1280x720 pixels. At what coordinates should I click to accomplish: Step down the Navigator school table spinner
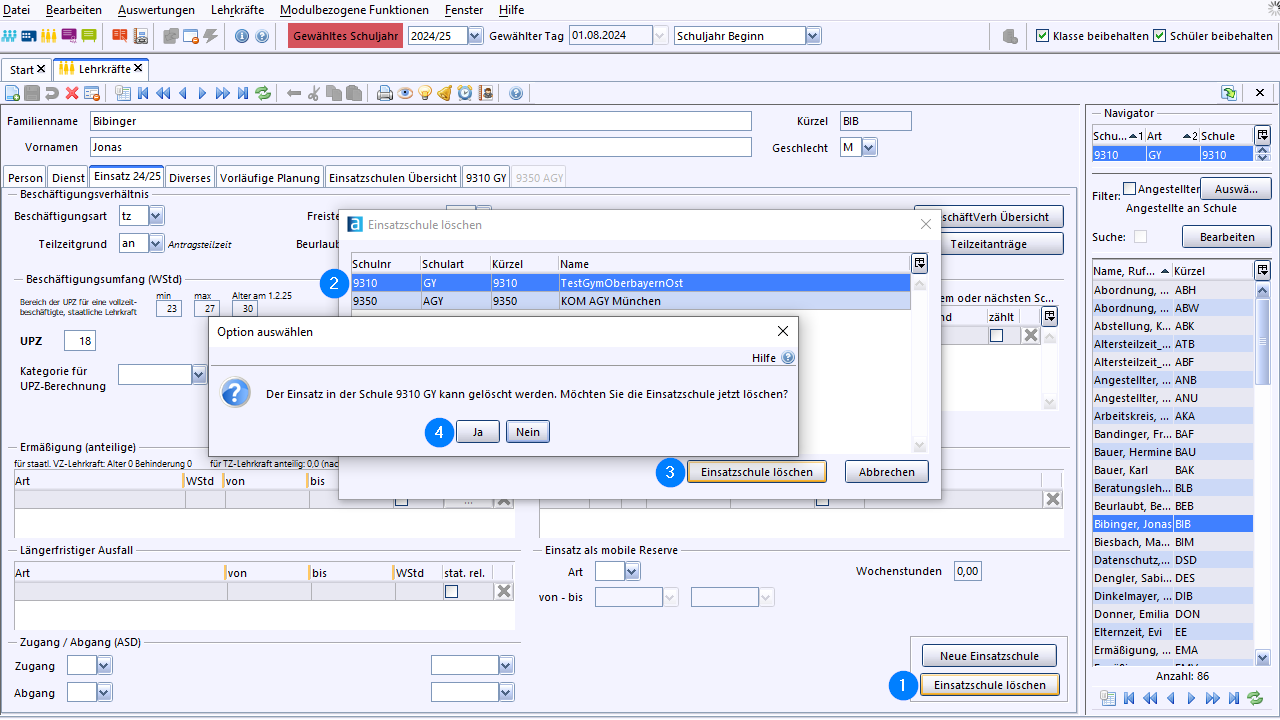(x=1263, y=158)
